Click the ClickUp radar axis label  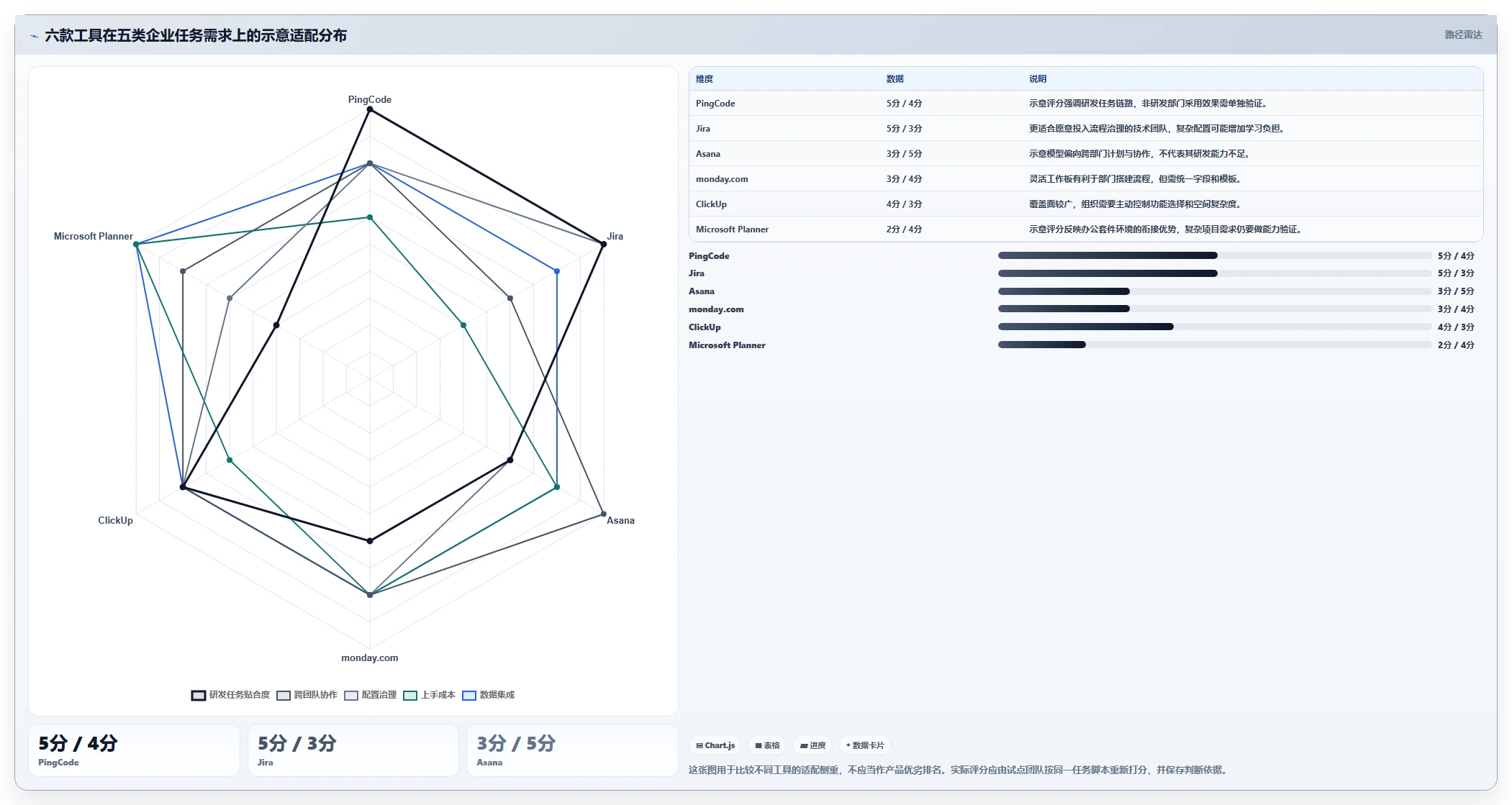[115, 520]
